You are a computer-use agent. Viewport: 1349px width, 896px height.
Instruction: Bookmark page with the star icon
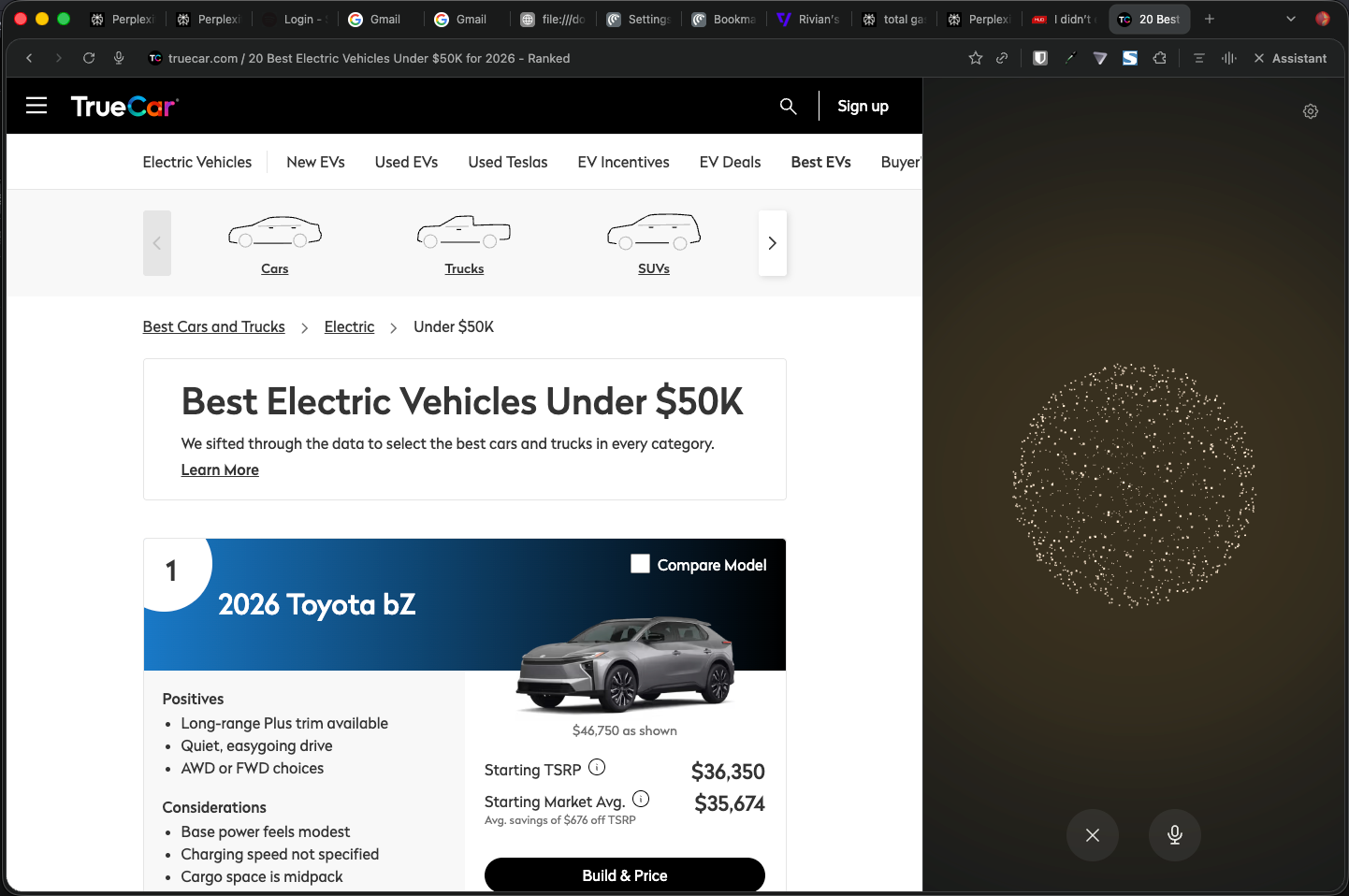[976, 58]
